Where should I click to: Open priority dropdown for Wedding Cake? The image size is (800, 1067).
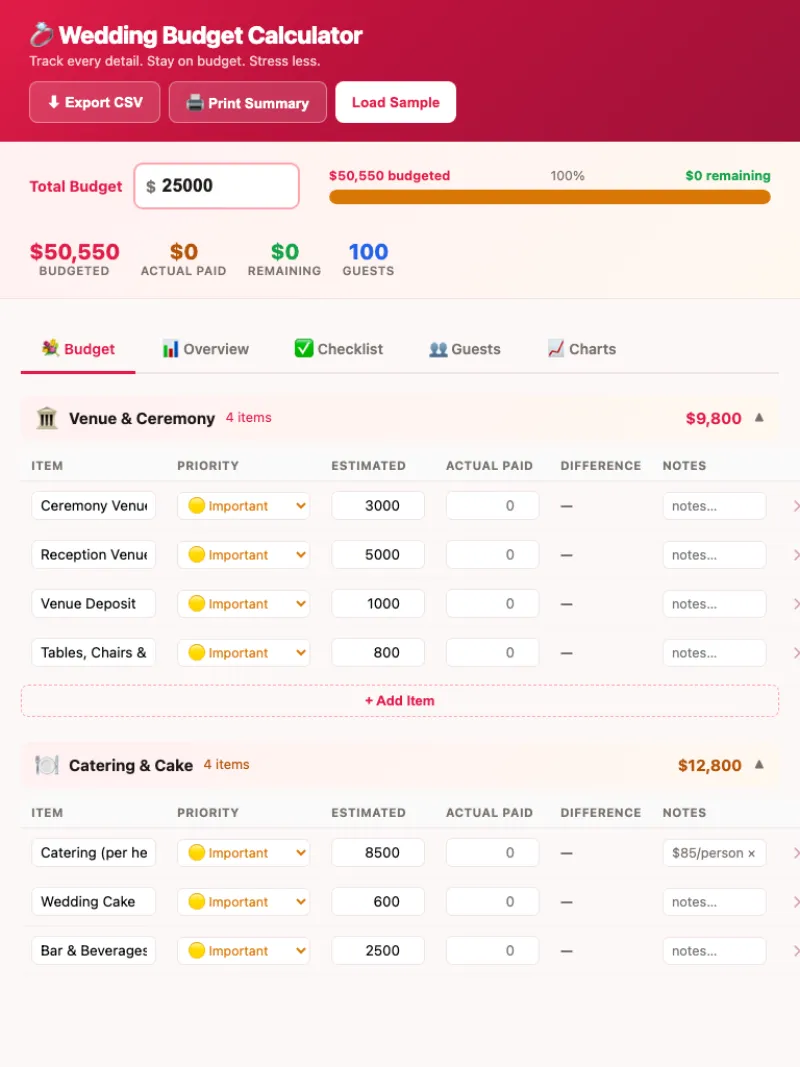pyautogui.click(x=243, y=902)
